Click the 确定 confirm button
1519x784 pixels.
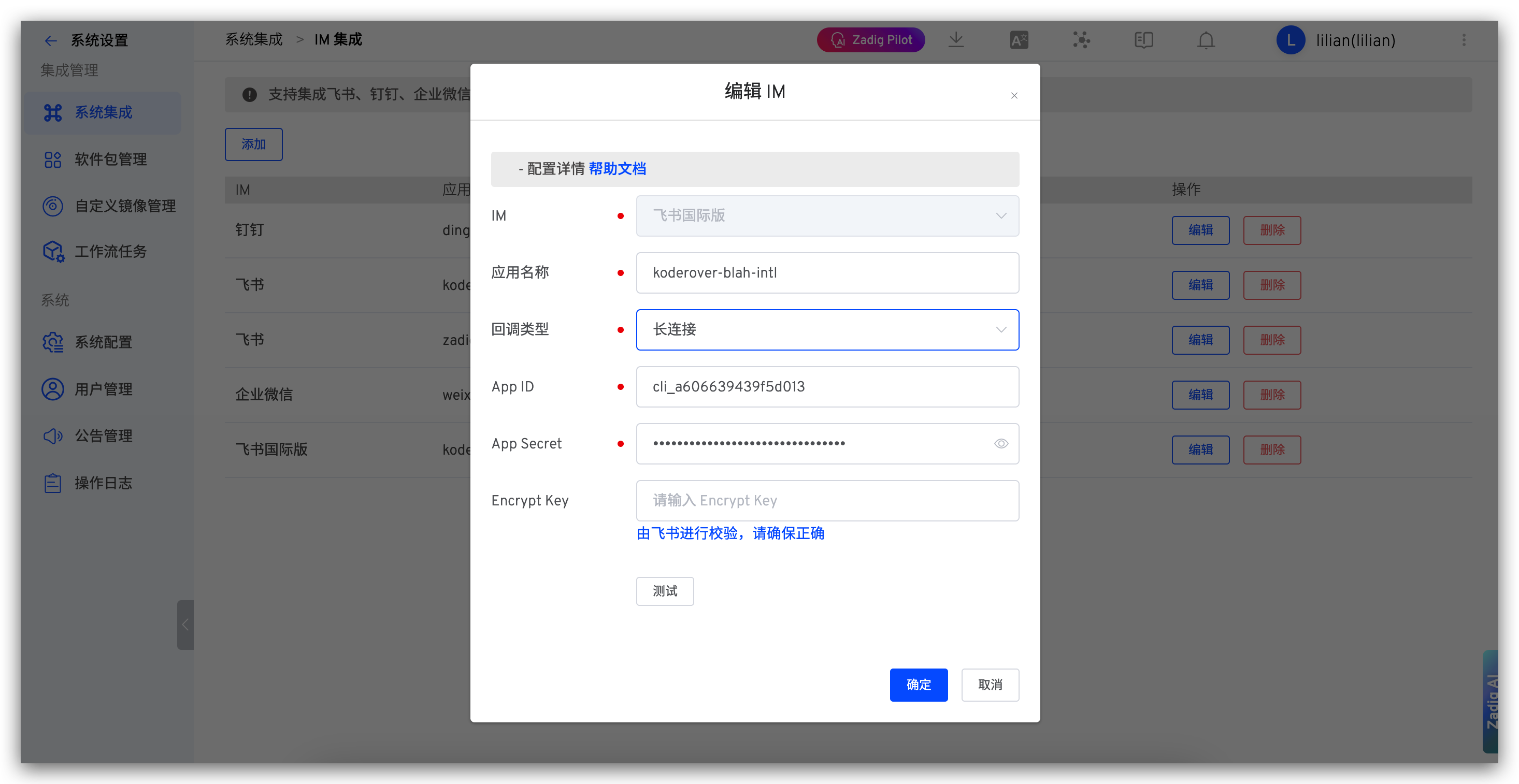tap(918, 685)
